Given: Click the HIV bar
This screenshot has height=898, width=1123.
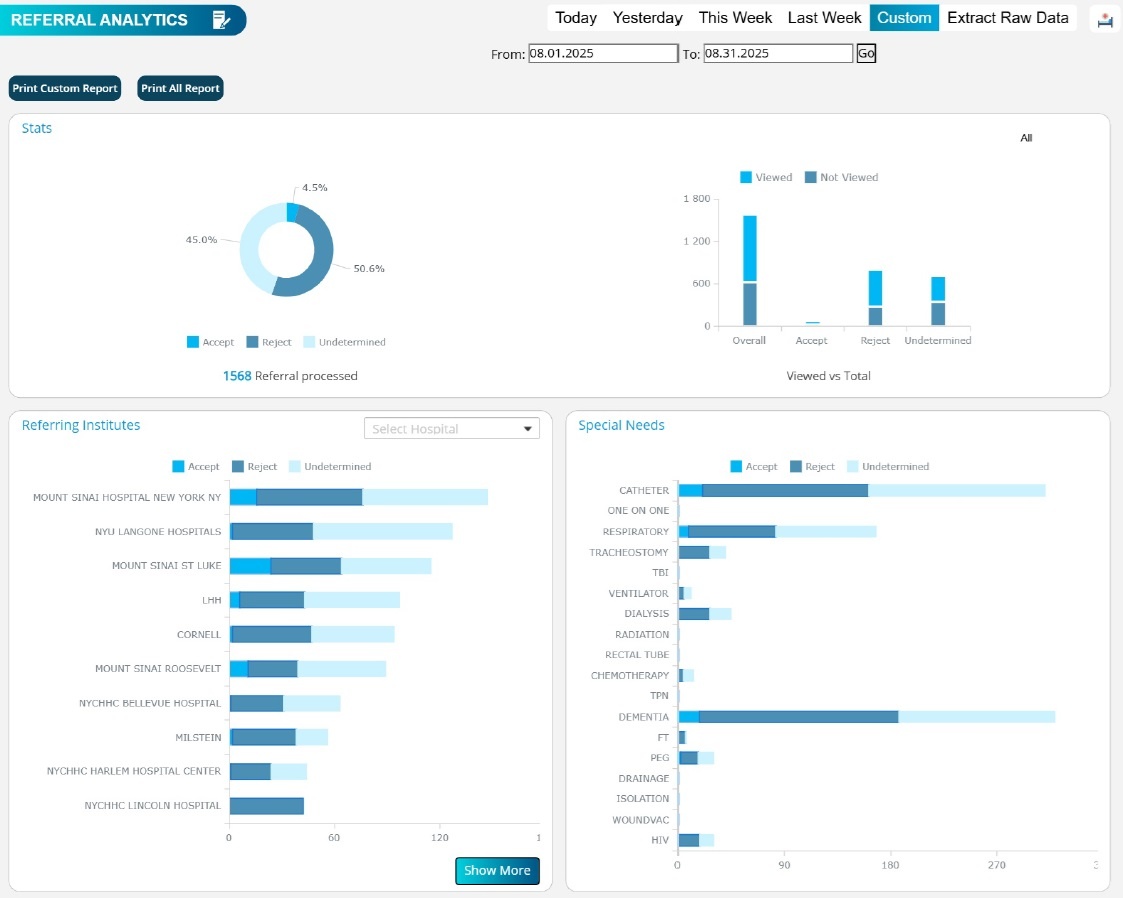Looking at the screenshot, I should point(696,840).
